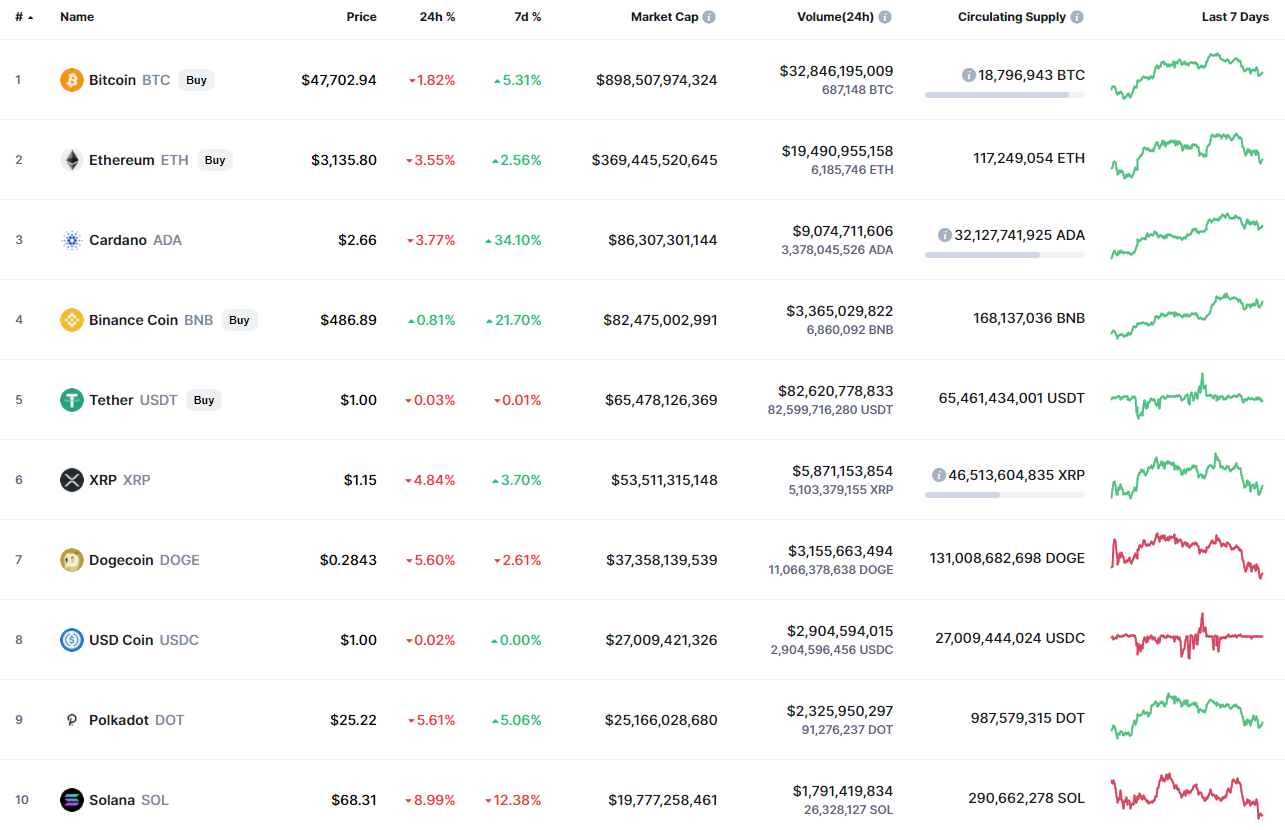1285x830 pixels.
Task: Open Ethereum's 7-day sparkline chart
Action: click(x=1187, y=155)
